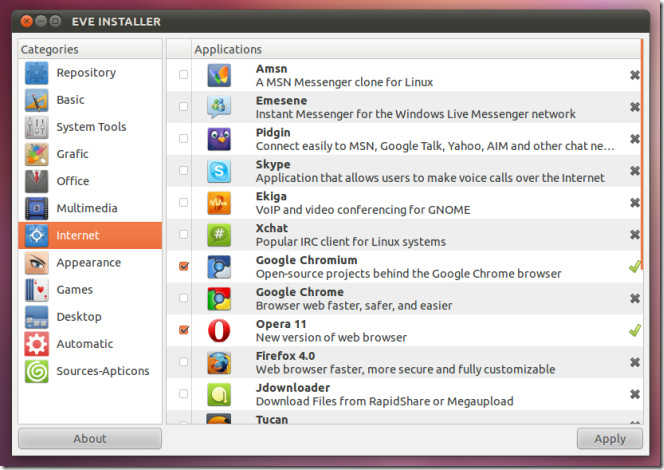664x470 pixels.
Task: Click the not-installed X mark for Amsn
Action: (634, 75)
